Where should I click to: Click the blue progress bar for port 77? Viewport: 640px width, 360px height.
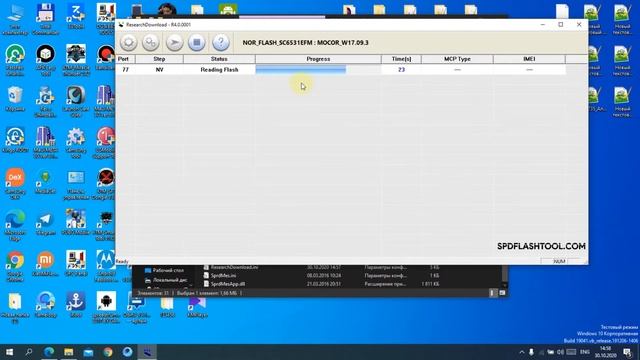301,70
